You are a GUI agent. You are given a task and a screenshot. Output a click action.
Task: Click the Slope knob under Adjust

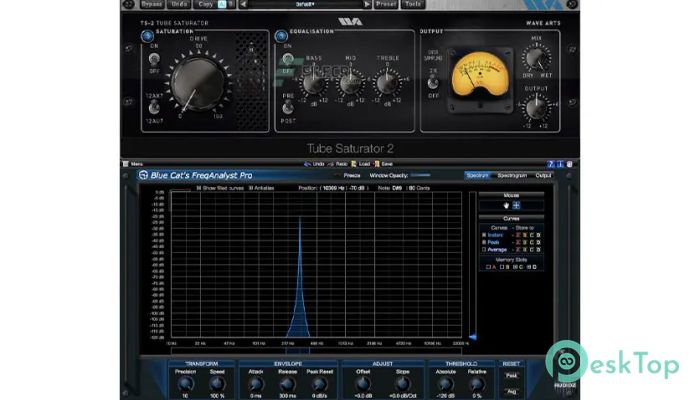tap(402, 384)
